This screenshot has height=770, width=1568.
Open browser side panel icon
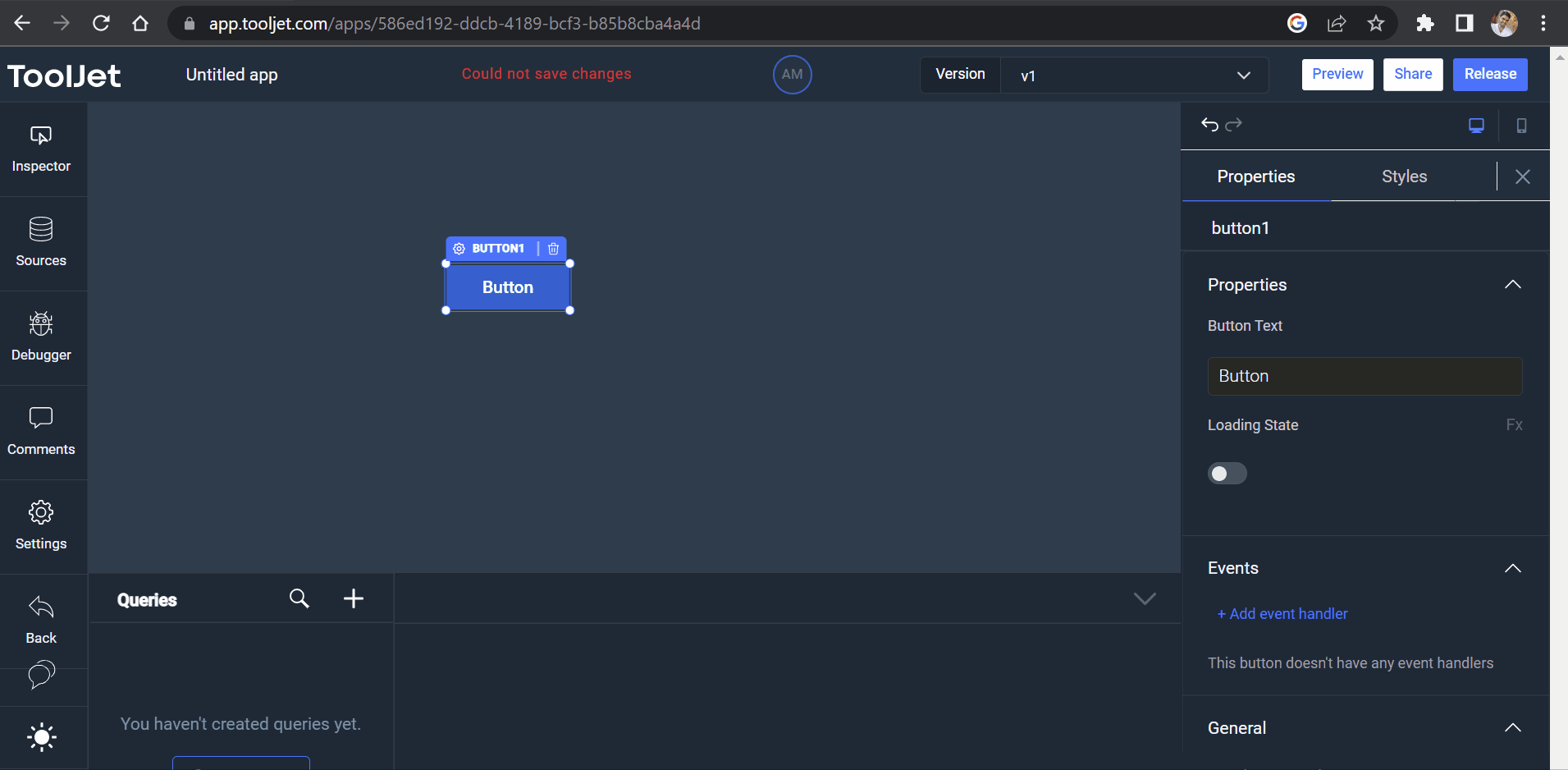pyautogui.click(x=1465, y=23)
